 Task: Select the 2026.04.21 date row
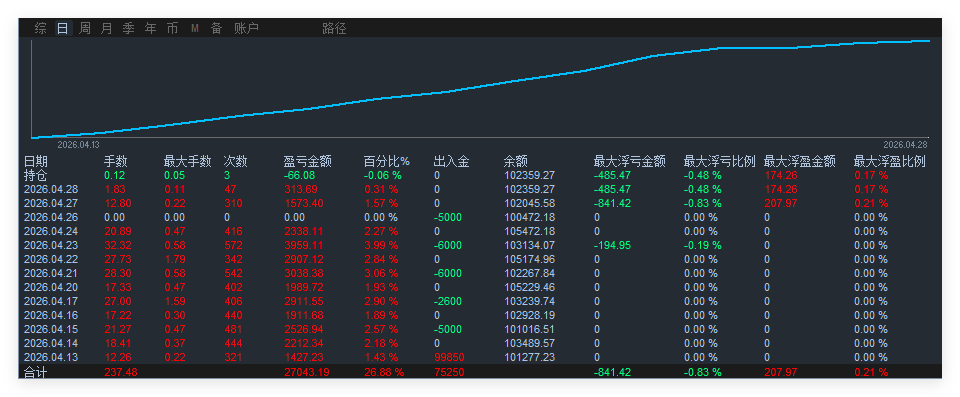(51, 273)
